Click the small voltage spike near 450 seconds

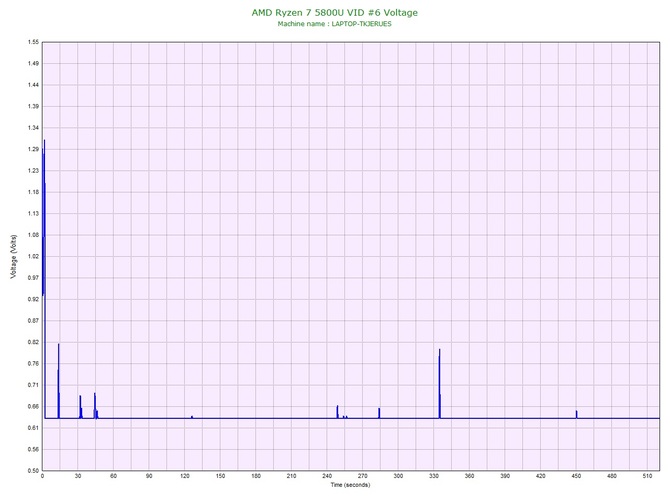point(576,414)
